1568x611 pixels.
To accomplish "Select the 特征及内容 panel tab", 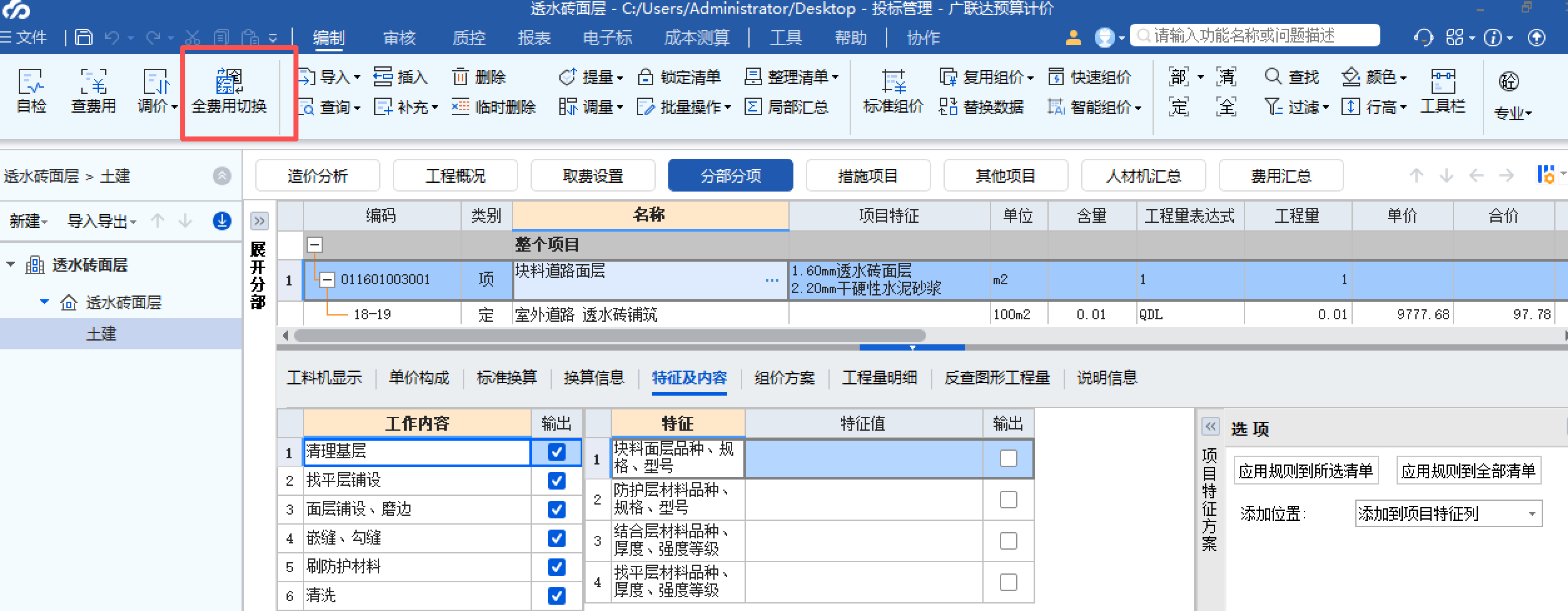I will pyautogui.click(x=688, y=377).
